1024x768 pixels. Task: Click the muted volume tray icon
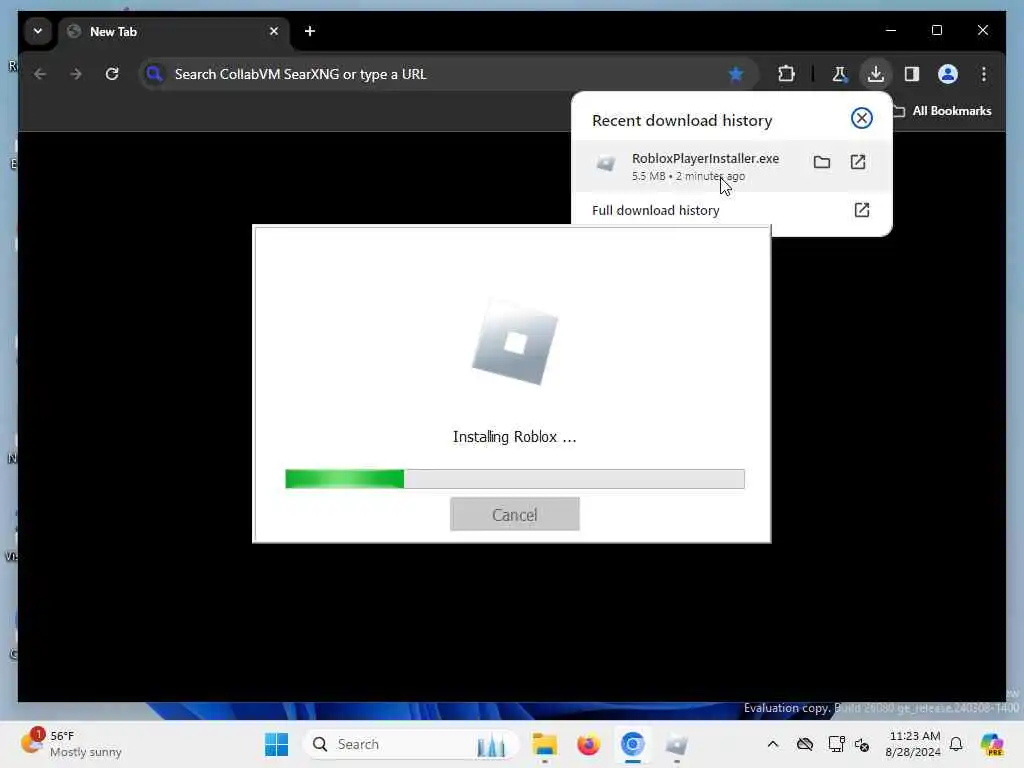pyautogui.click(x=862, y=744)
